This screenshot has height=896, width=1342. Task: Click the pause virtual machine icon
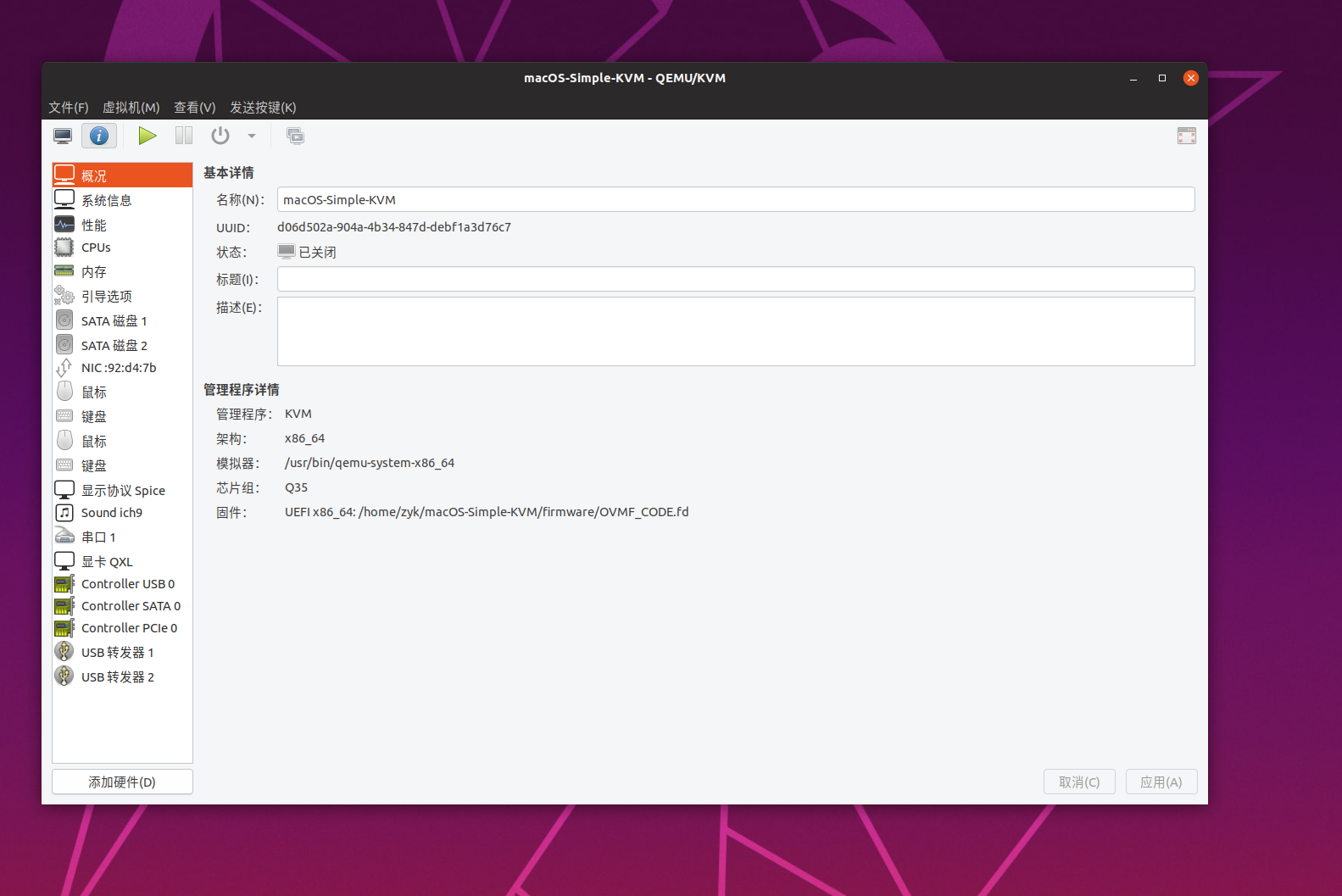pos(184,136)
